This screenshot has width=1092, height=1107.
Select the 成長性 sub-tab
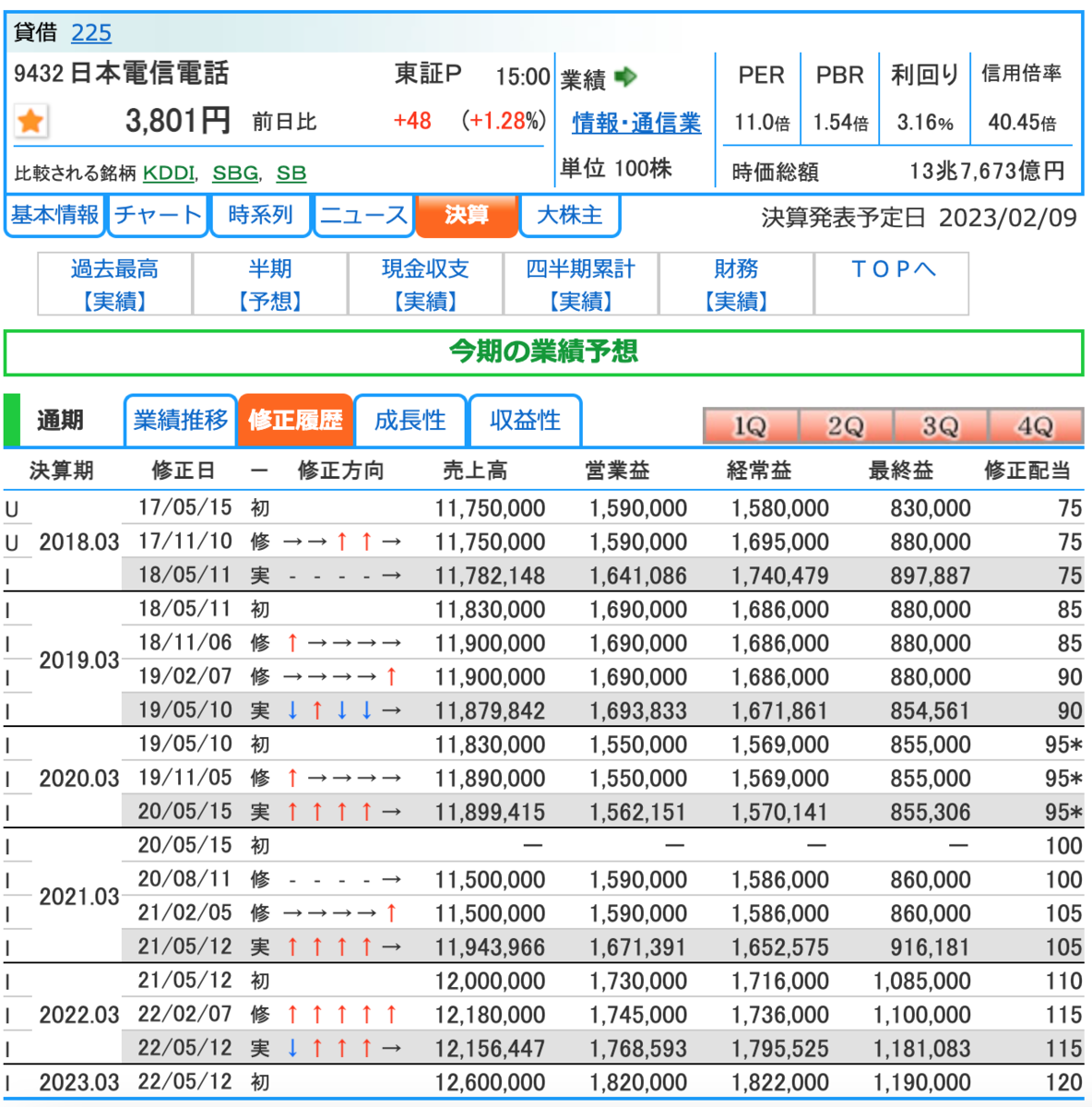click(410, 421)
